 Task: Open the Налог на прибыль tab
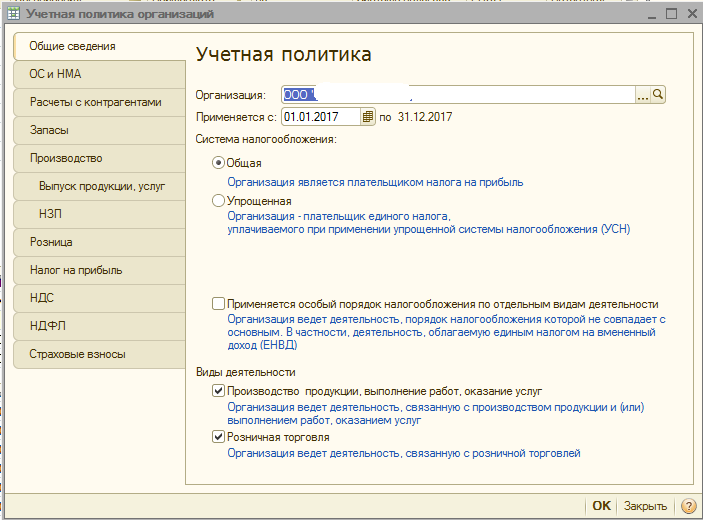(x=98, y=270)
